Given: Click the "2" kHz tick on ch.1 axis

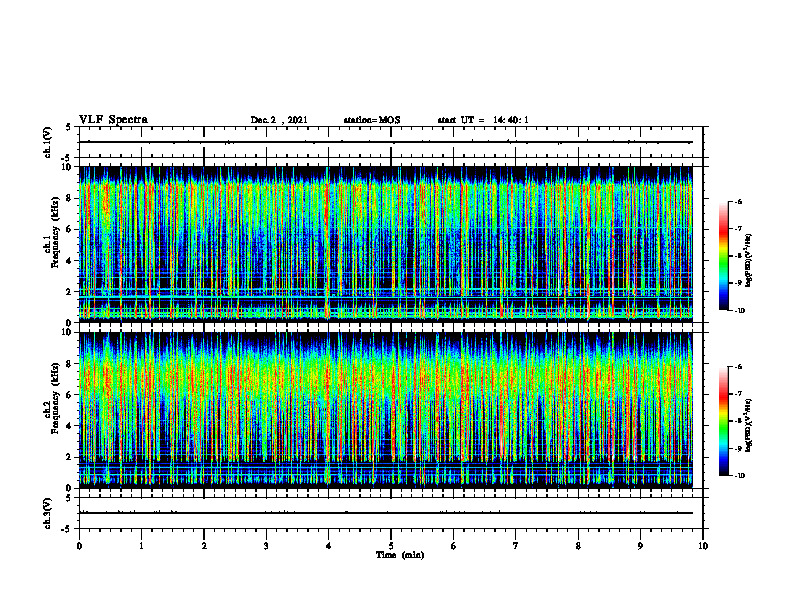Looking at the screenshot, I should tap(70, 292).
